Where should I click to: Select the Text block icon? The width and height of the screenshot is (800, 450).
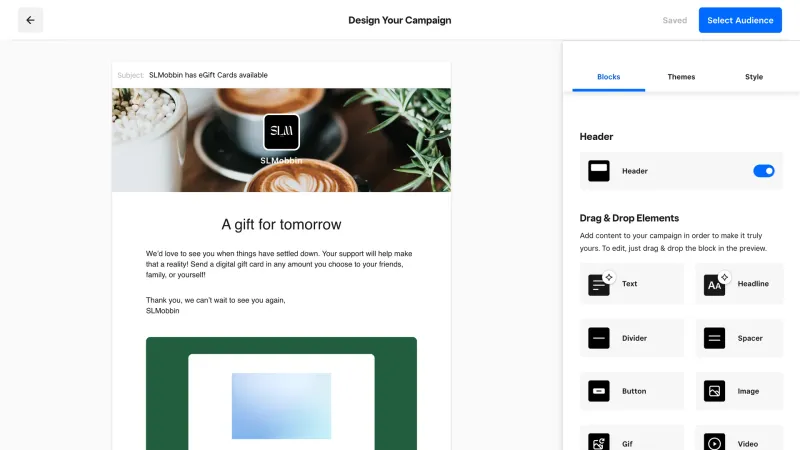click(x=598, y=285)
